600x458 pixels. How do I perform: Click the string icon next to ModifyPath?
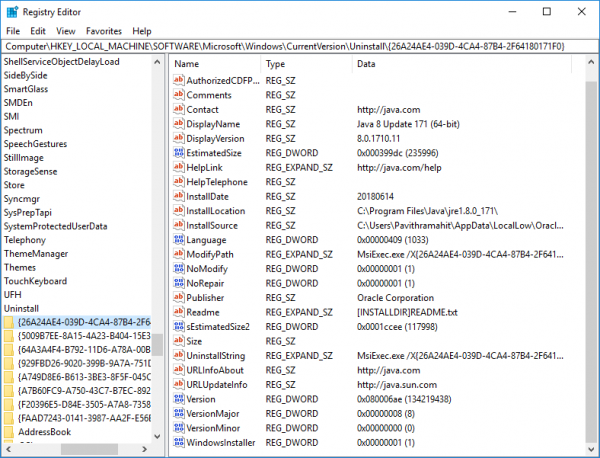click(179, 254)
